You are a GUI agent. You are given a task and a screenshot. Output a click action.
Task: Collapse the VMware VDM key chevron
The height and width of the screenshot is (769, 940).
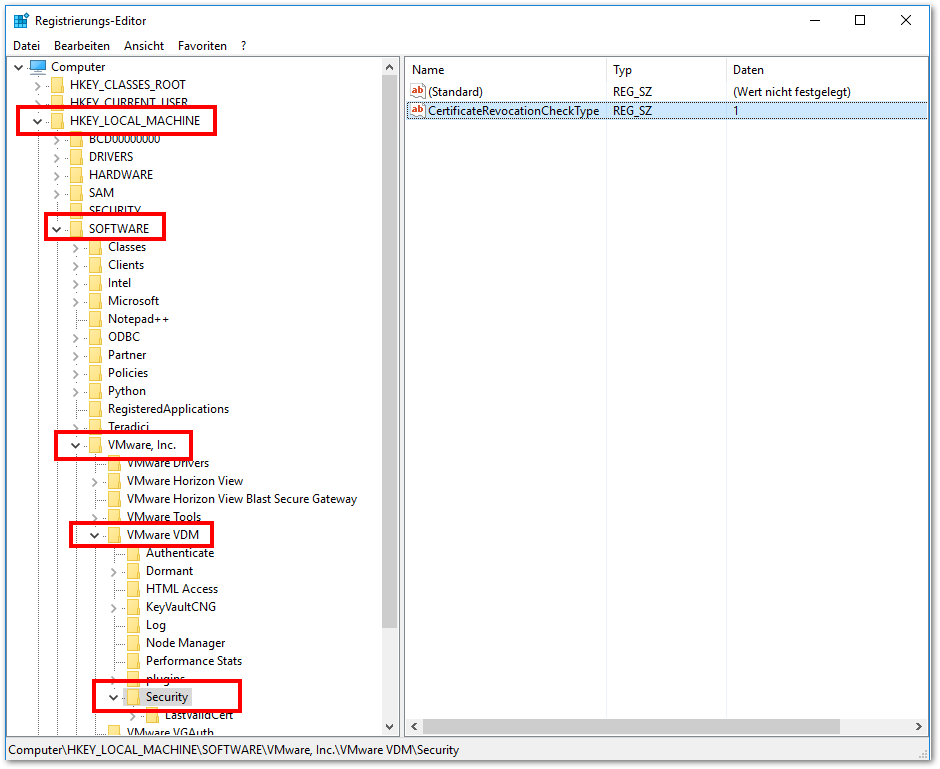[x=95, y=535]
